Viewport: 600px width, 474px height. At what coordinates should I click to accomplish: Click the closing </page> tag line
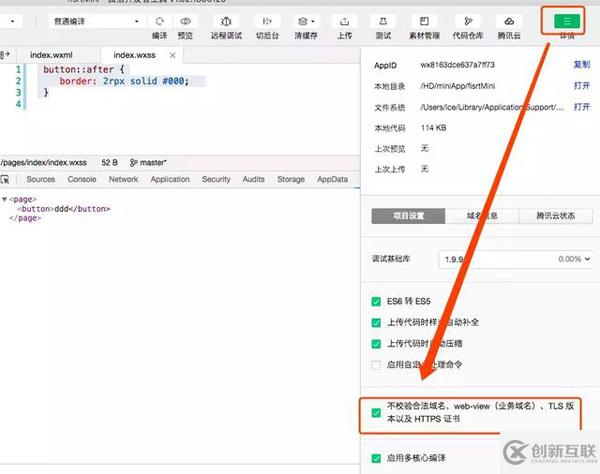click(x=25, y=218)
